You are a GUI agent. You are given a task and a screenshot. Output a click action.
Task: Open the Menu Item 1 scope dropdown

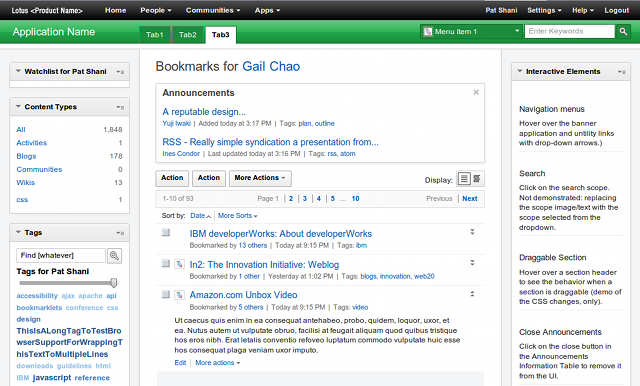471,31
